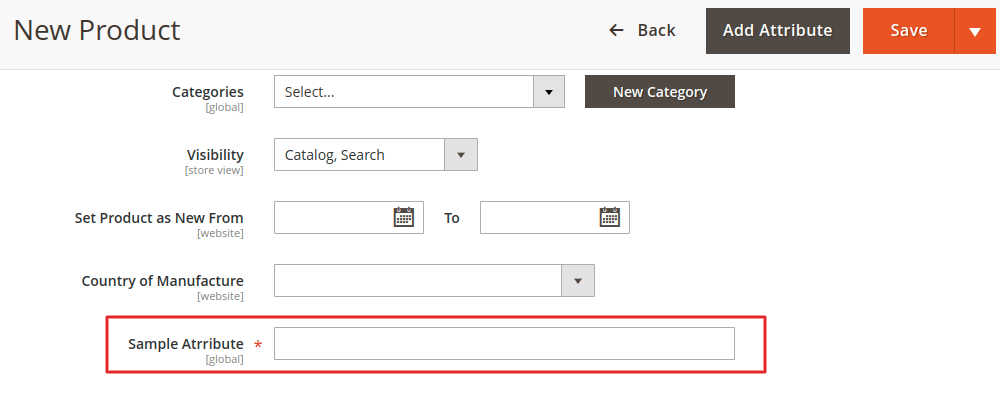This screenshot has height=397, width=1000.
Task: Open the Add Attribute dialog
Action: tap(777, 31)
